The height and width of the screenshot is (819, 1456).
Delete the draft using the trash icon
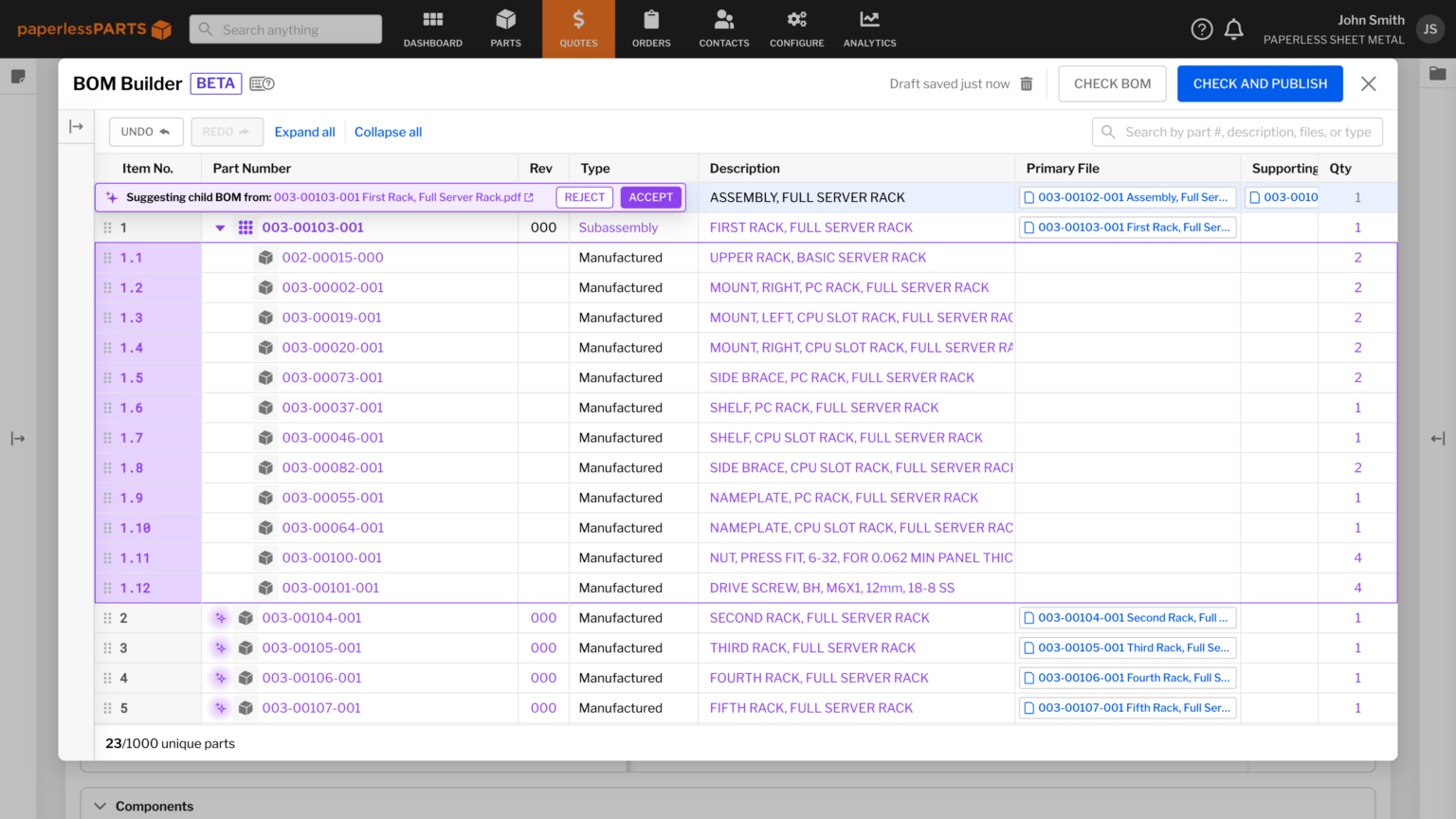(1027, 83)
